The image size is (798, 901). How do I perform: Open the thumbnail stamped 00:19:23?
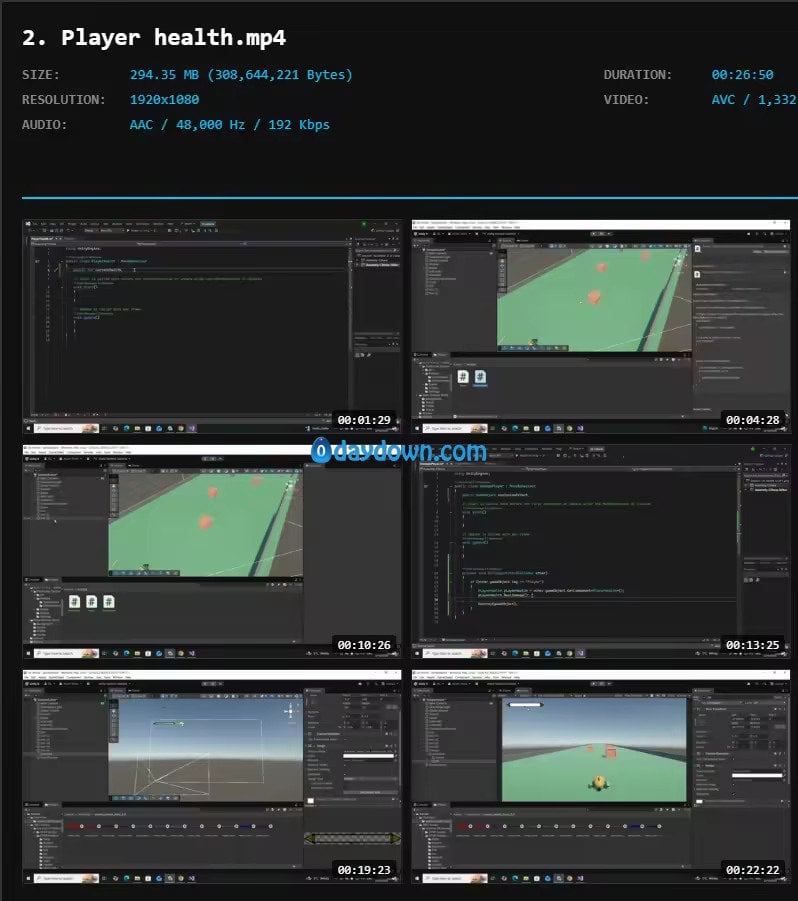(211, 776)
